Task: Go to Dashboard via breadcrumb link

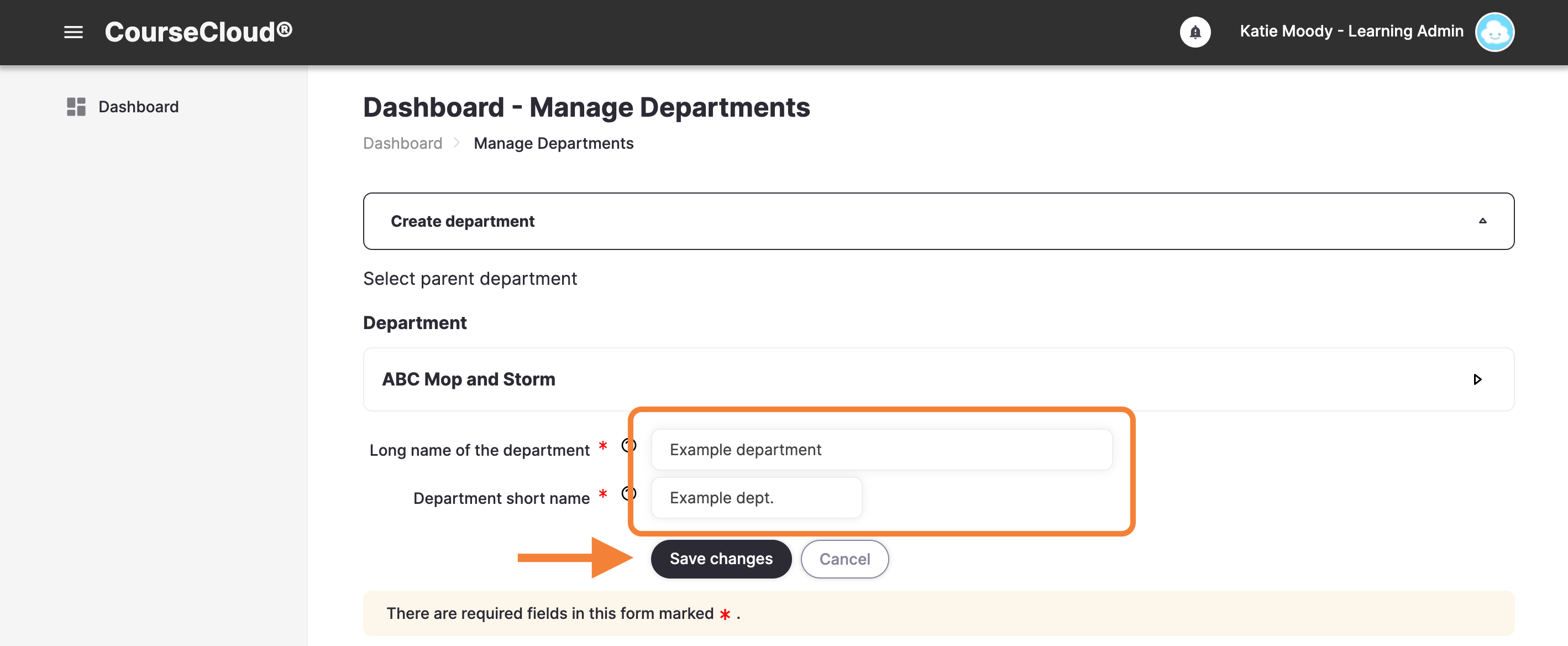Action: [402, 143]
